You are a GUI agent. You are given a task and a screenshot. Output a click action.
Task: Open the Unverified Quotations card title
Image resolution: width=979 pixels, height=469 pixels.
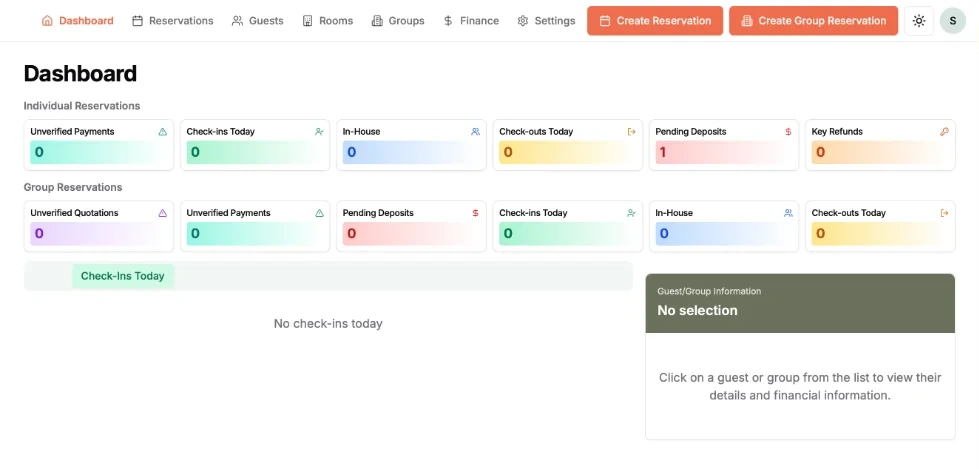point(74,213)
